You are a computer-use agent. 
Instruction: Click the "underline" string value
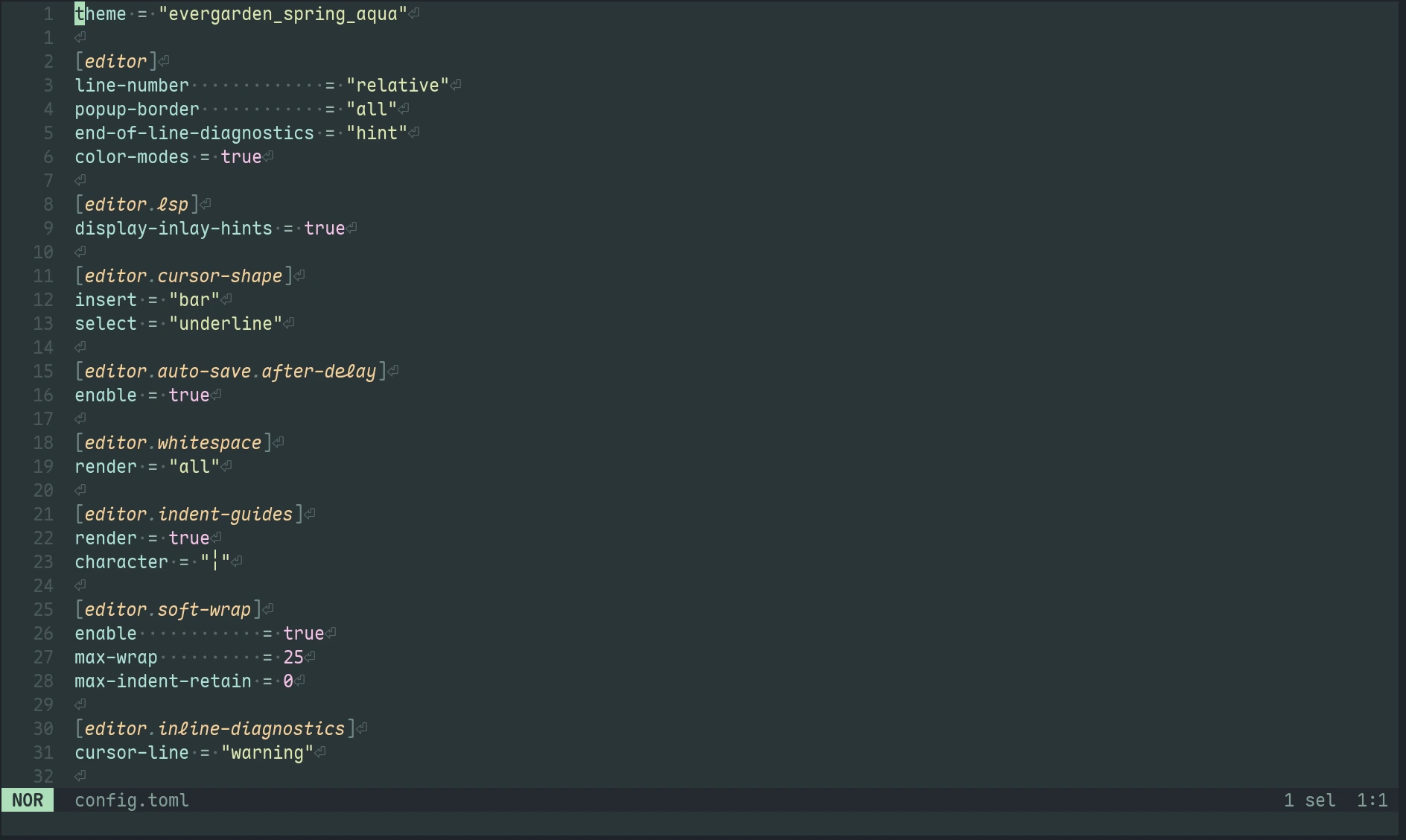tap(226, 324)
